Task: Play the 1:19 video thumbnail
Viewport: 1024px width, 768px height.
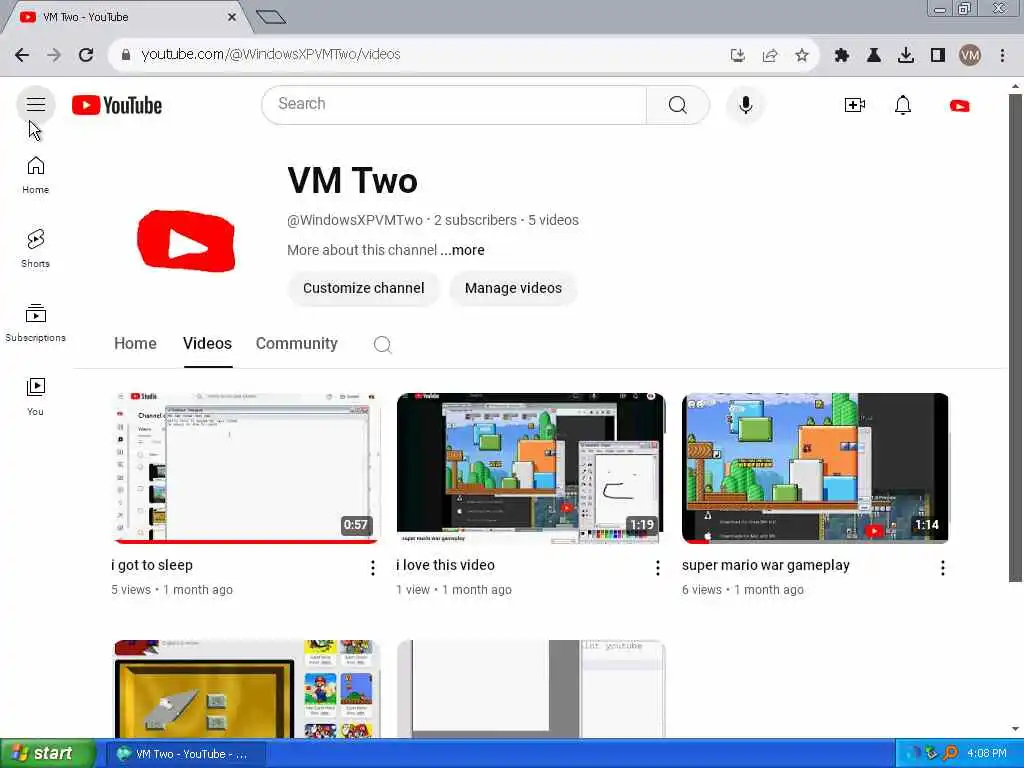Action: click(x=530, y=468)
